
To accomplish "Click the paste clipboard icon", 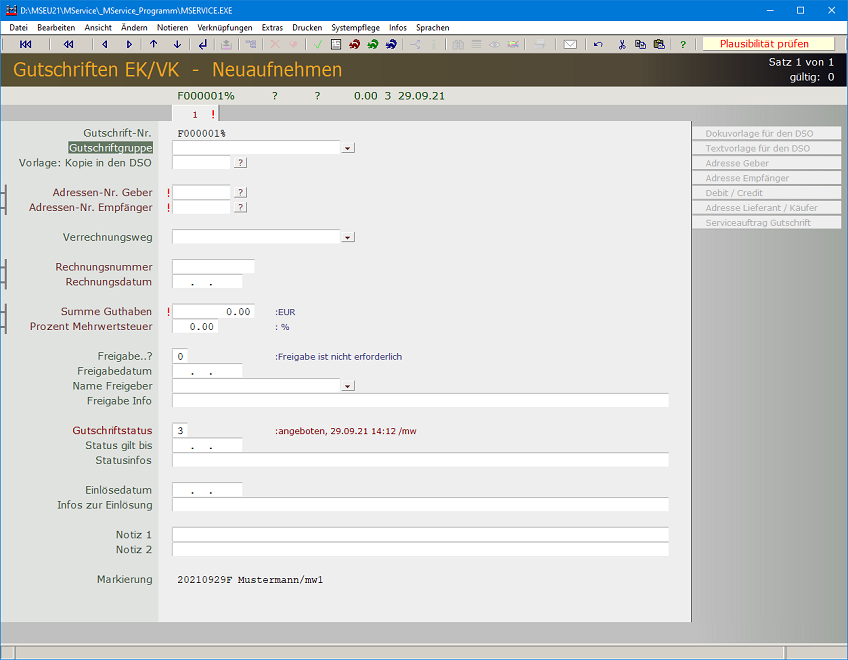I will [659, 44].
